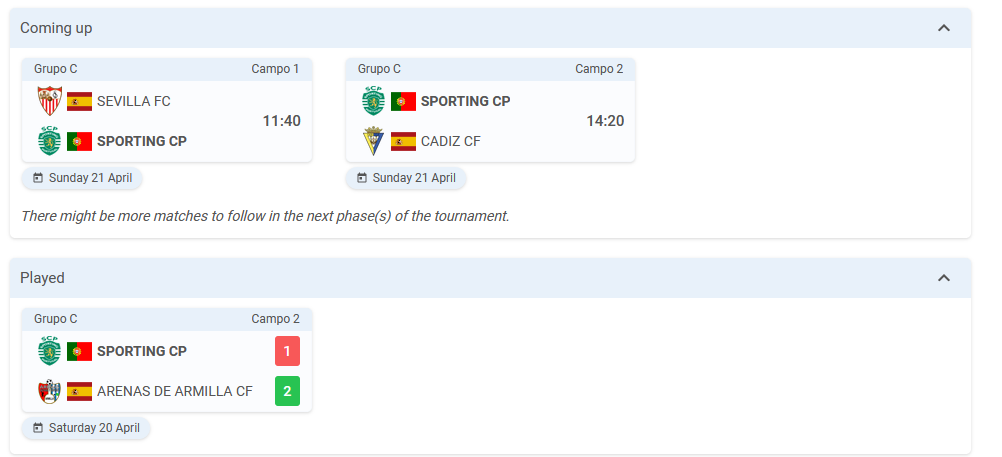Click the Sevilla FC club crest

coord(50,101)
